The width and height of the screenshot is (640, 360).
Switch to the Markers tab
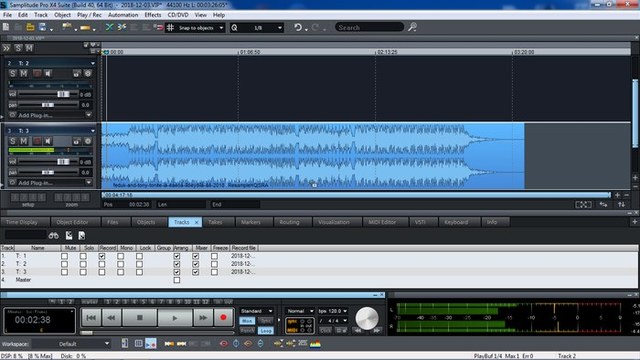coord(251,222)
